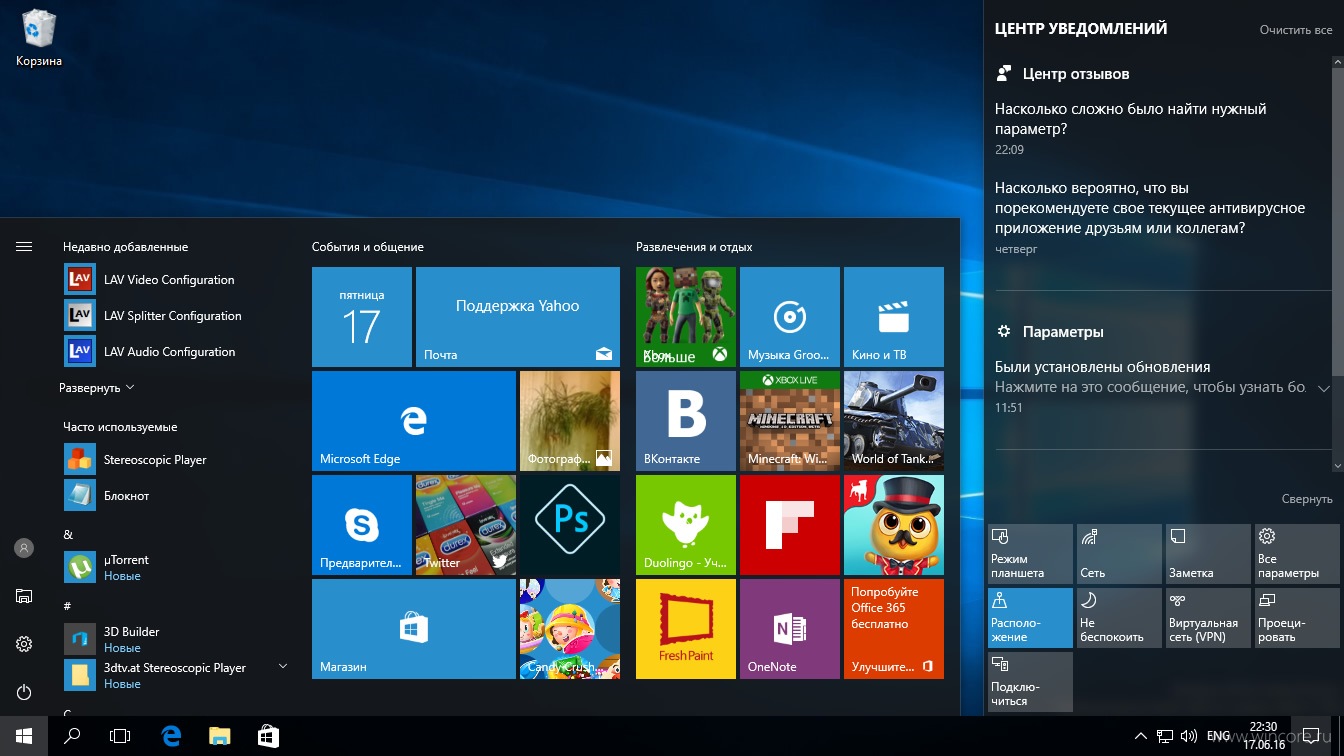
Task: Open the Xbox tile
Action: (x=686, y=317)
